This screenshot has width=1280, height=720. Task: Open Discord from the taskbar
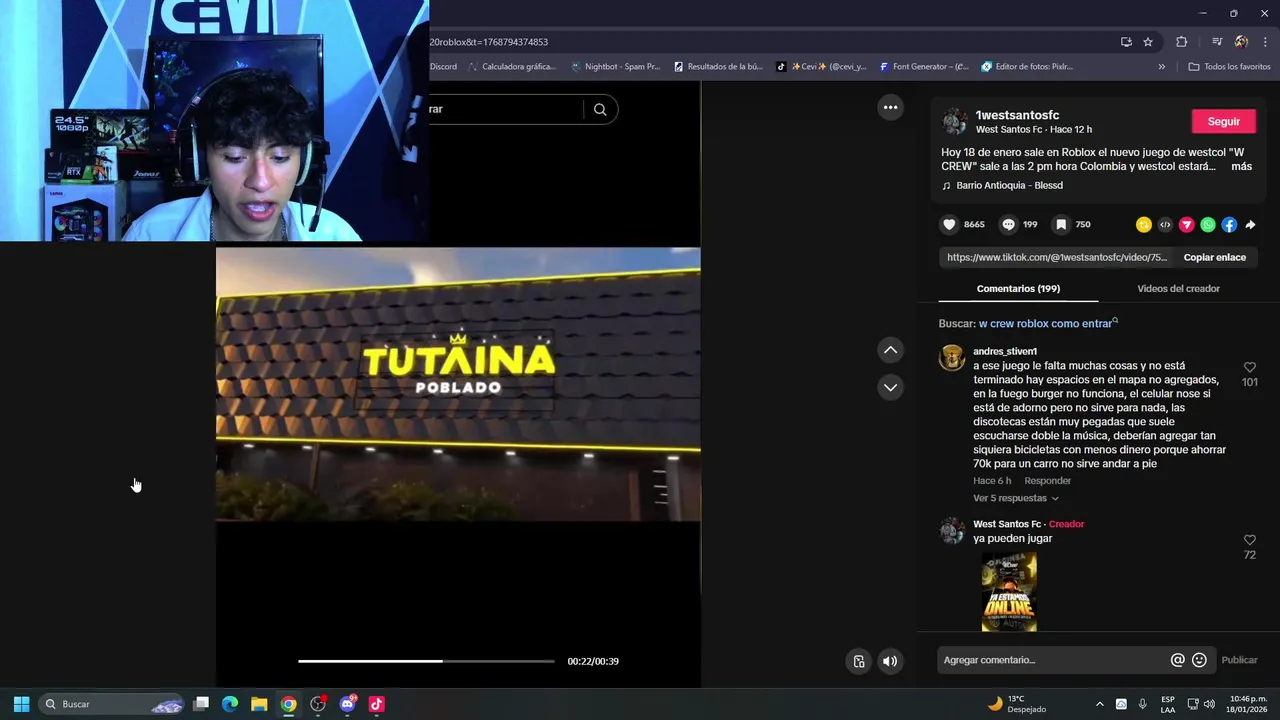coord(347,704)
